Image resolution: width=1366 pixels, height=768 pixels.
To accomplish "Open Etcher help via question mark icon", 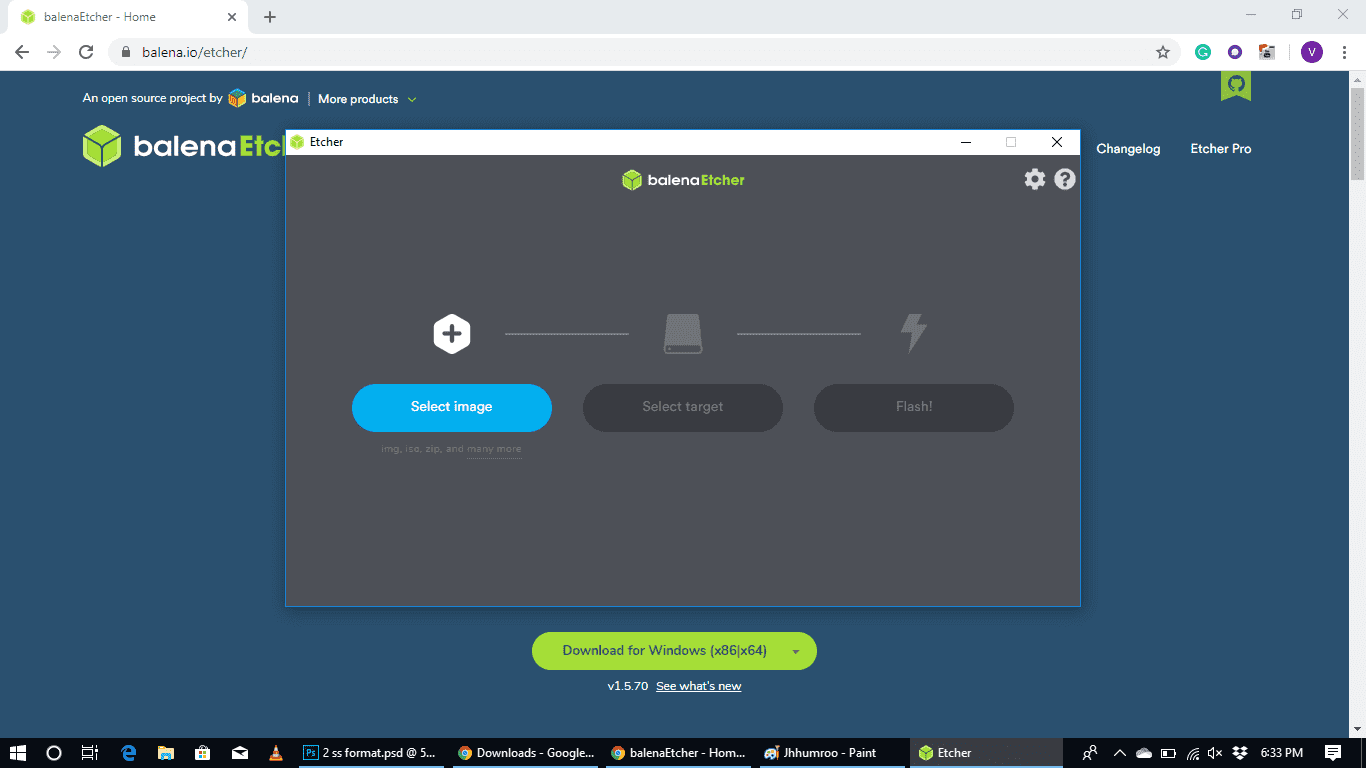I will [1064, 179].
